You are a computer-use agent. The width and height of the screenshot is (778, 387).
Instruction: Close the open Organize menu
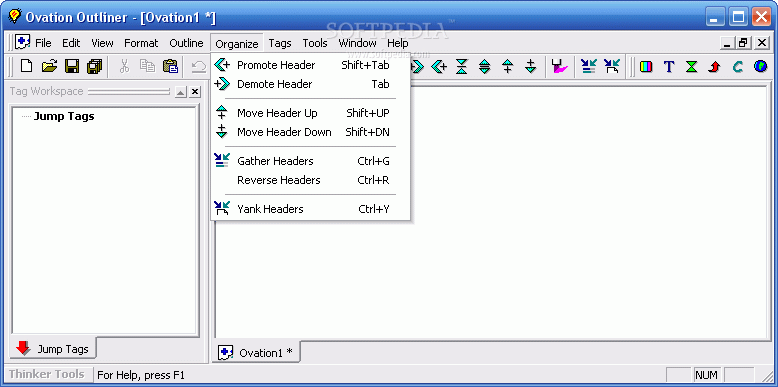click(237, 44)
